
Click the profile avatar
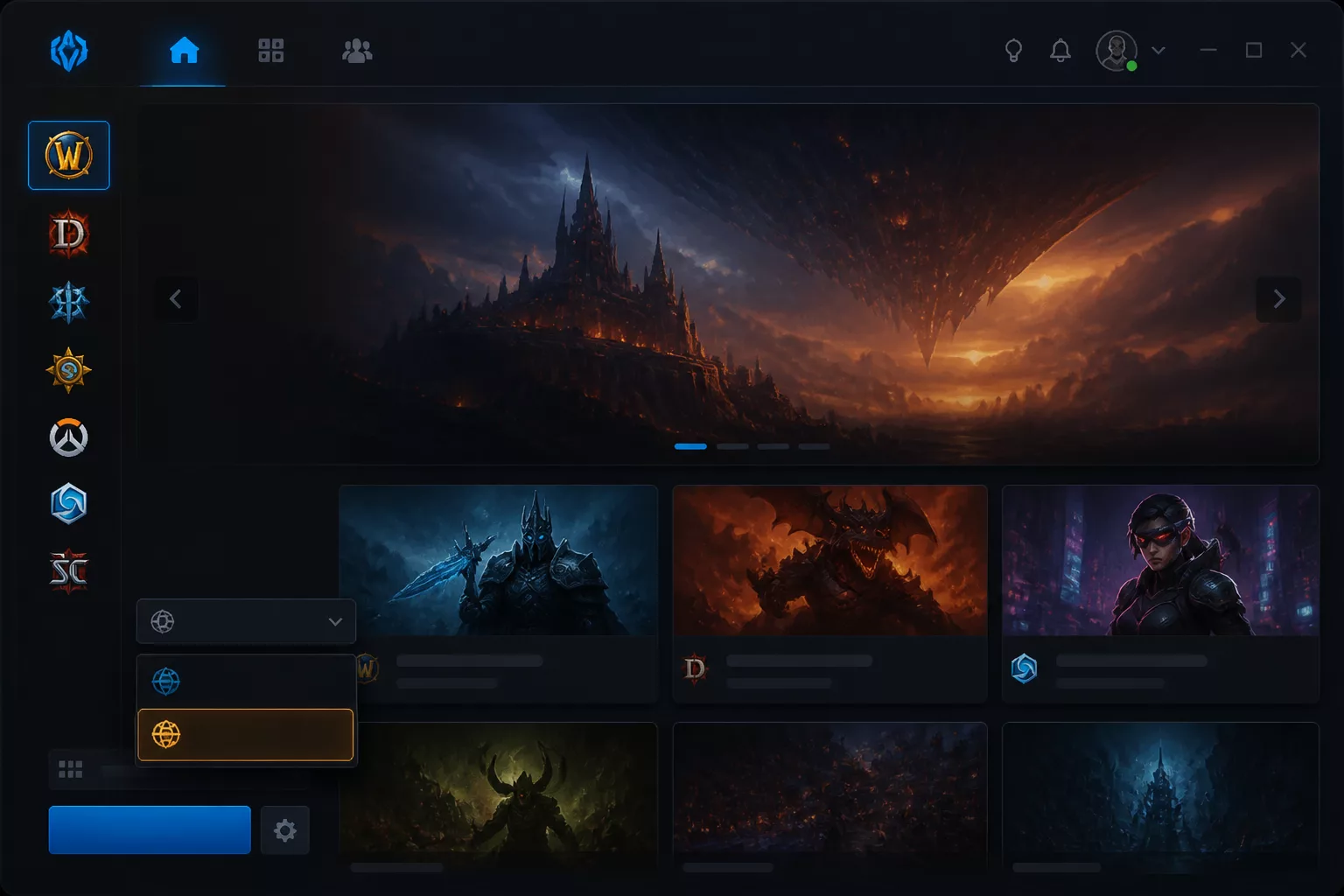click(x=1116, y=51)
